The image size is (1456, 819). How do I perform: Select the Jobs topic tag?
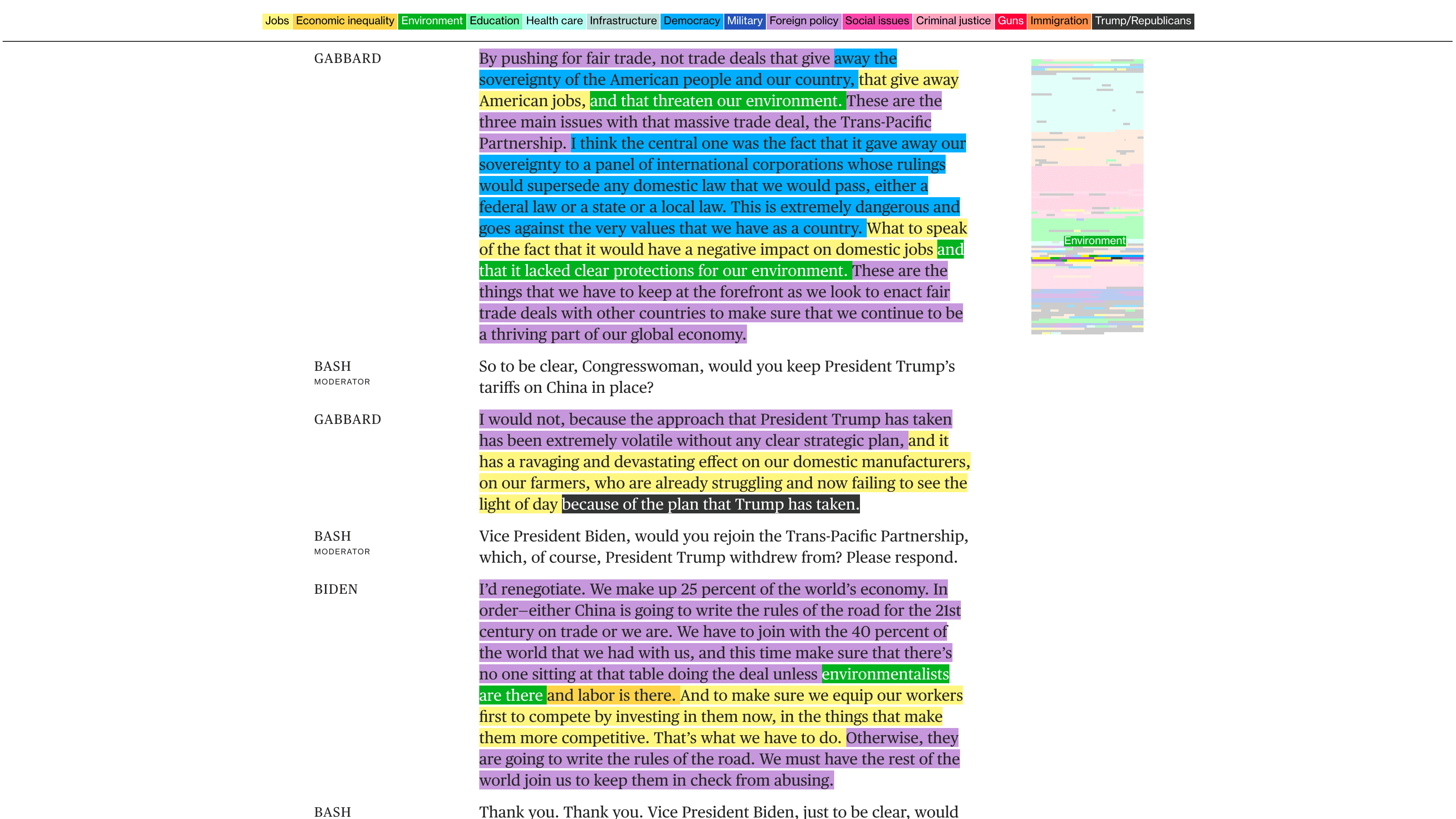276,21
